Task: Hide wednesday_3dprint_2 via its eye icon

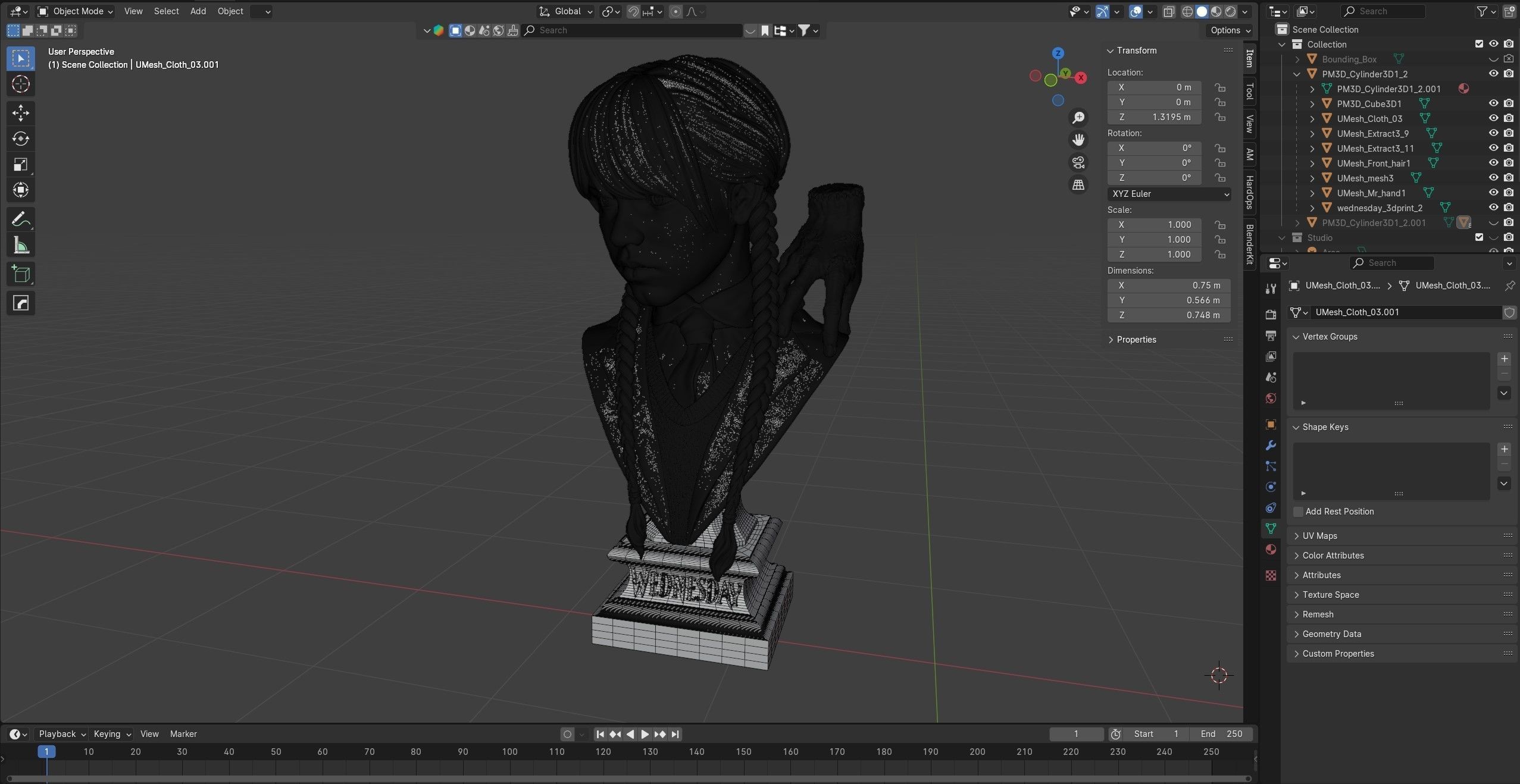Action: [1493, 208]
